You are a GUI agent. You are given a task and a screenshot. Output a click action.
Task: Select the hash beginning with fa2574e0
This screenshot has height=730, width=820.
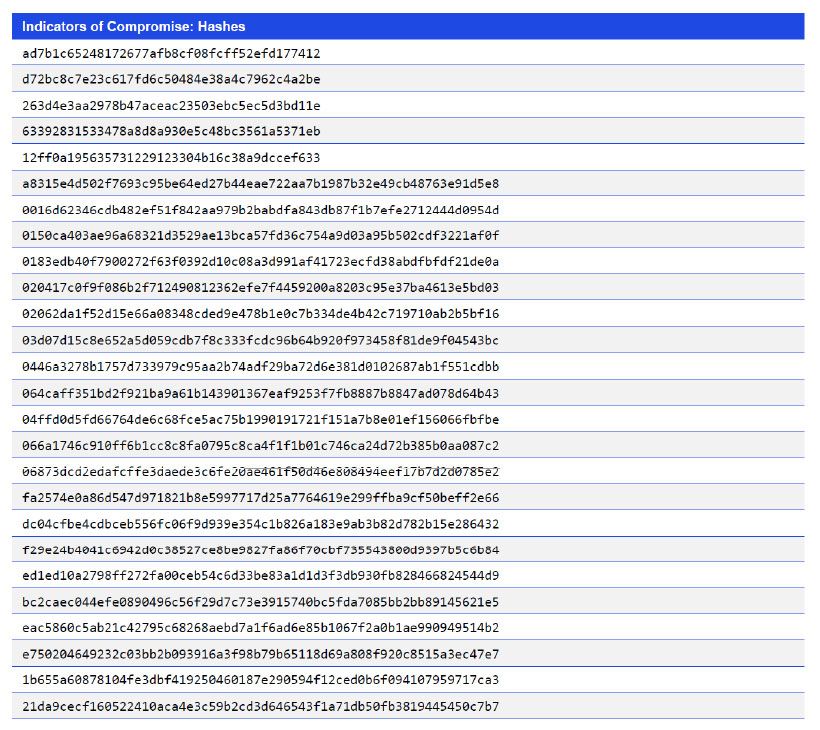tap(260, 497)
